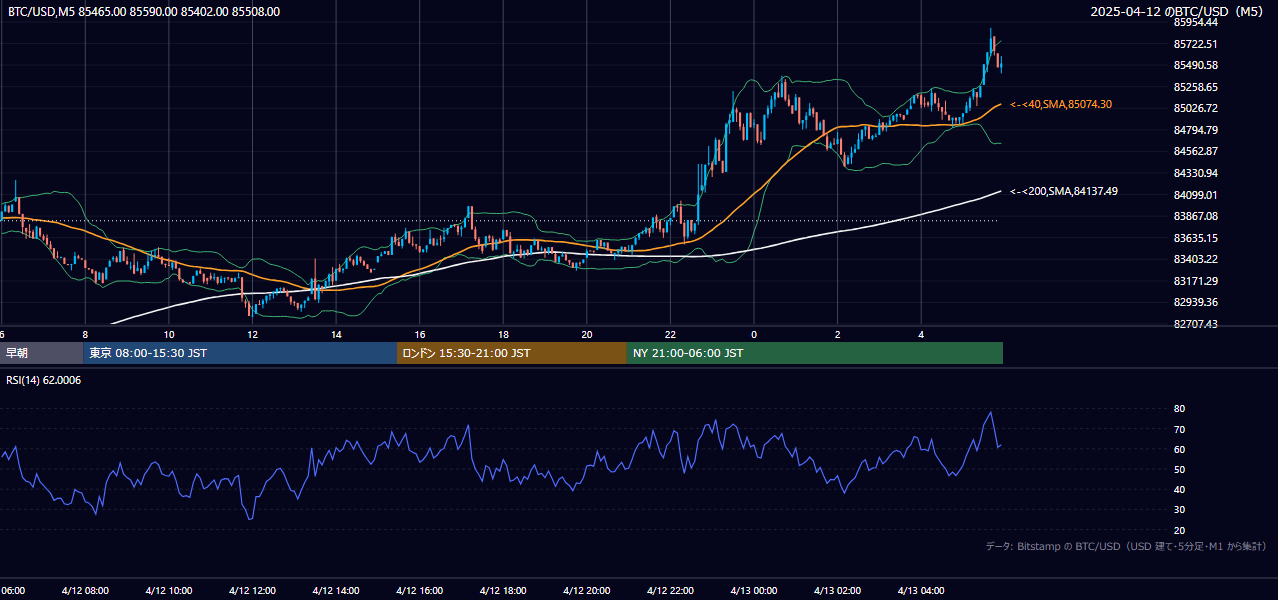Click price axis label 84562.87
1278x600 pixels.
[x=1195, y=151]
